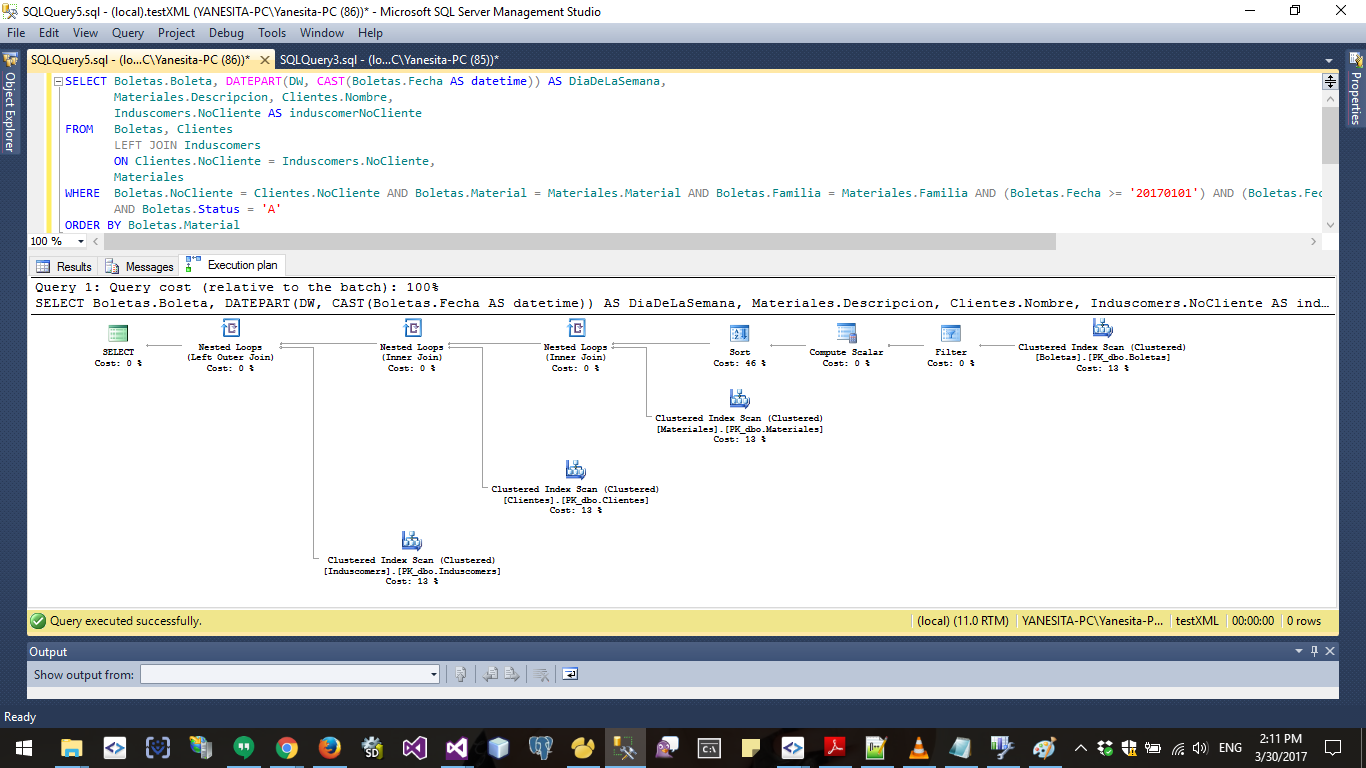Click '00:00:00' elapsed time in status bar
1366x768 pixels.
(1253, 621)
